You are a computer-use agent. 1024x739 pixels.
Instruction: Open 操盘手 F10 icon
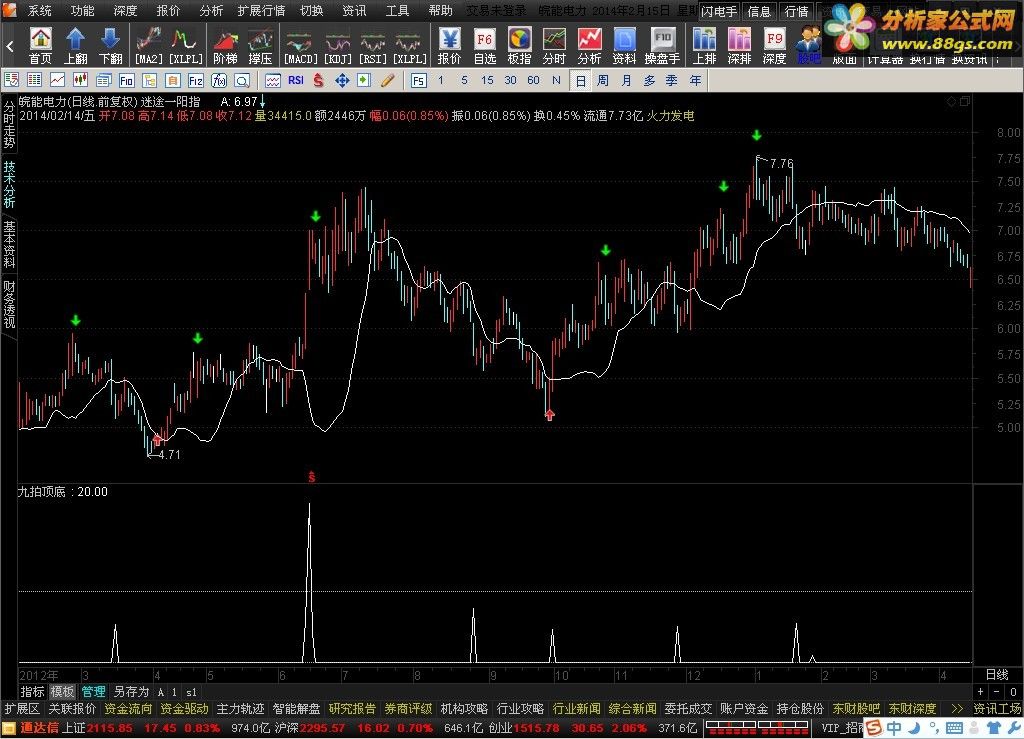tap(662, 45)
